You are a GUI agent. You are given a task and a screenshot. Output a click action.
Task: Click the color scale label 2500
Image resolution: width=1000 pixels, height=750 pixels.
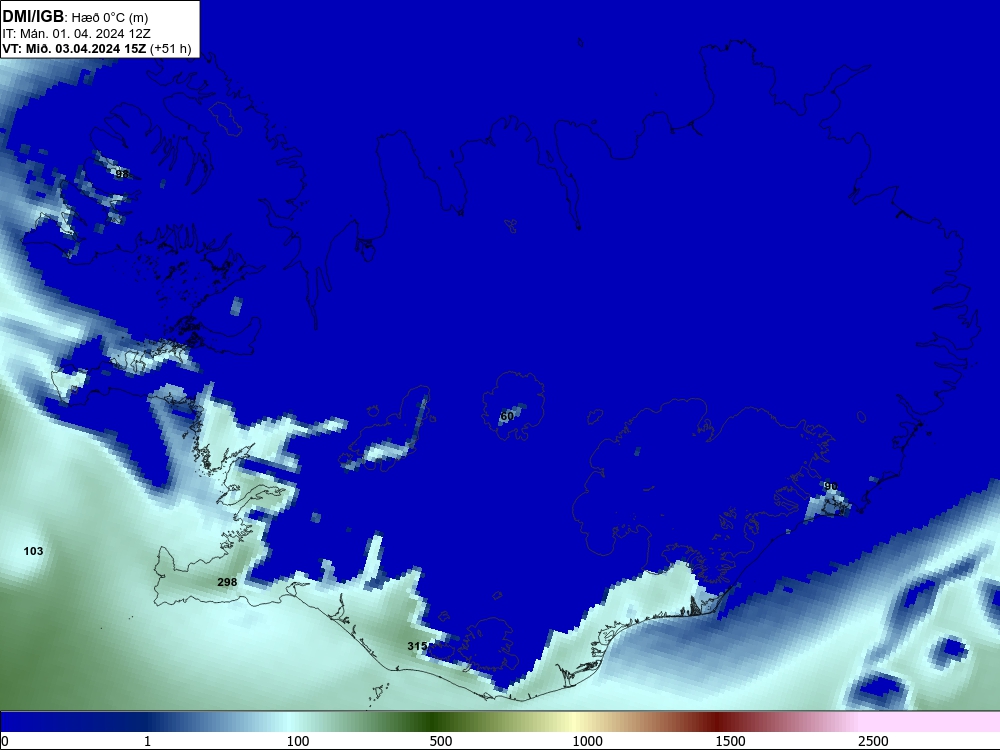[x=872, y=741]
